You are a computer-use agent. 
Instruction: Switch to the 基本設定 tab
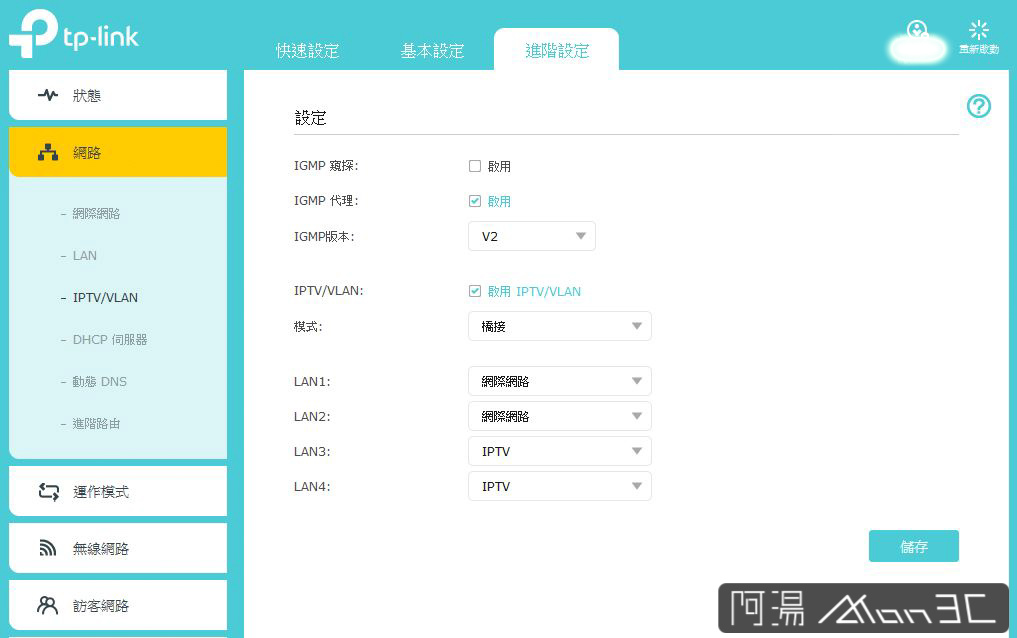point(432,51)
